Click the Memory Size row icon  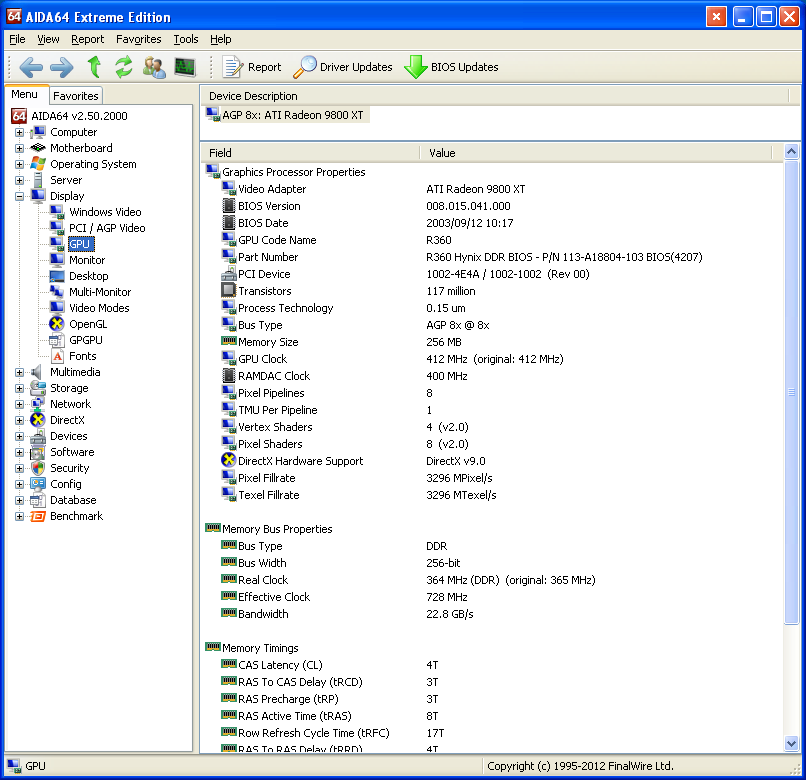(228, 341)
